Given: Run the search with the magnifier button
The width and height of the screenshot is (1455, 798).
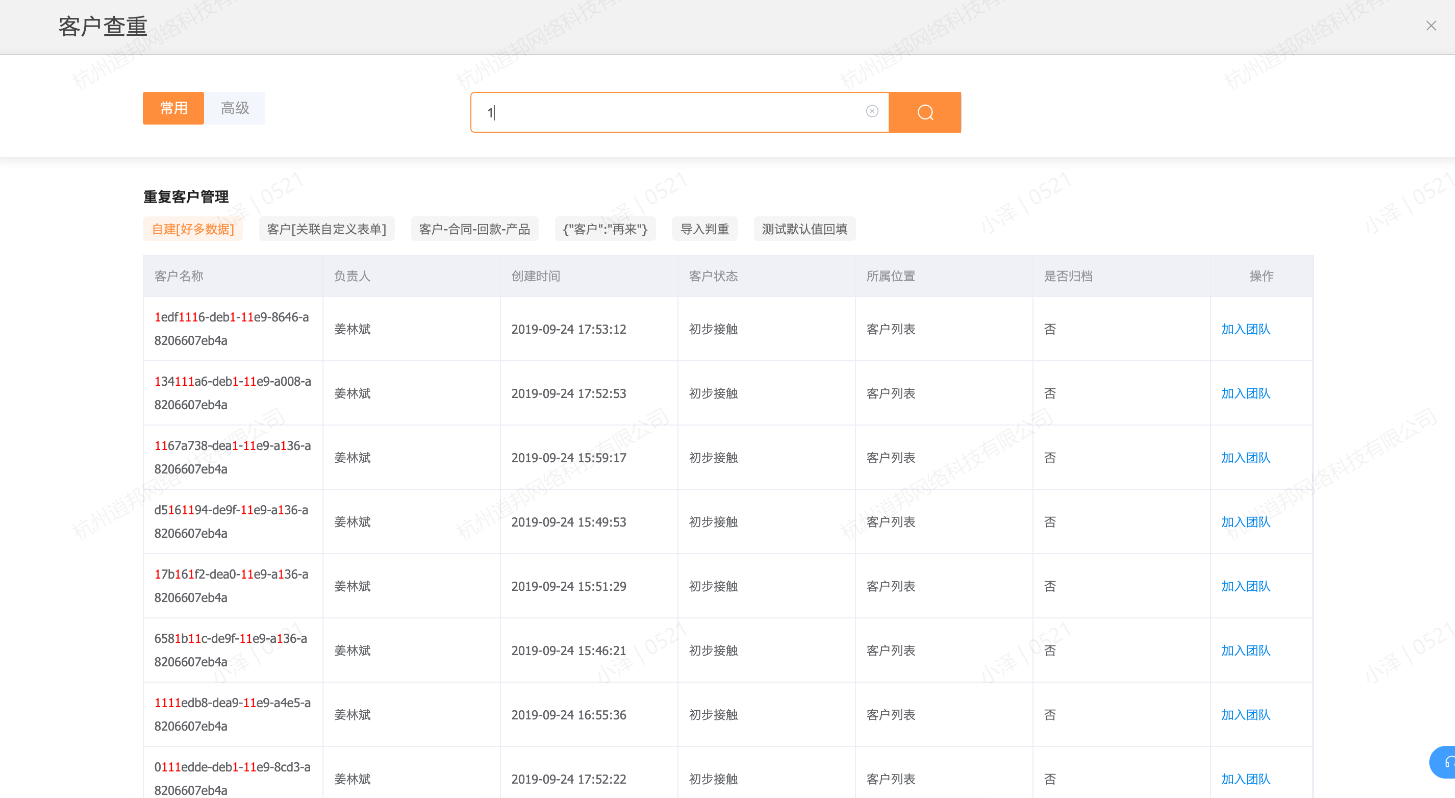Looking at the screenshot, I should pyautogui.click(x=925, y=112).
